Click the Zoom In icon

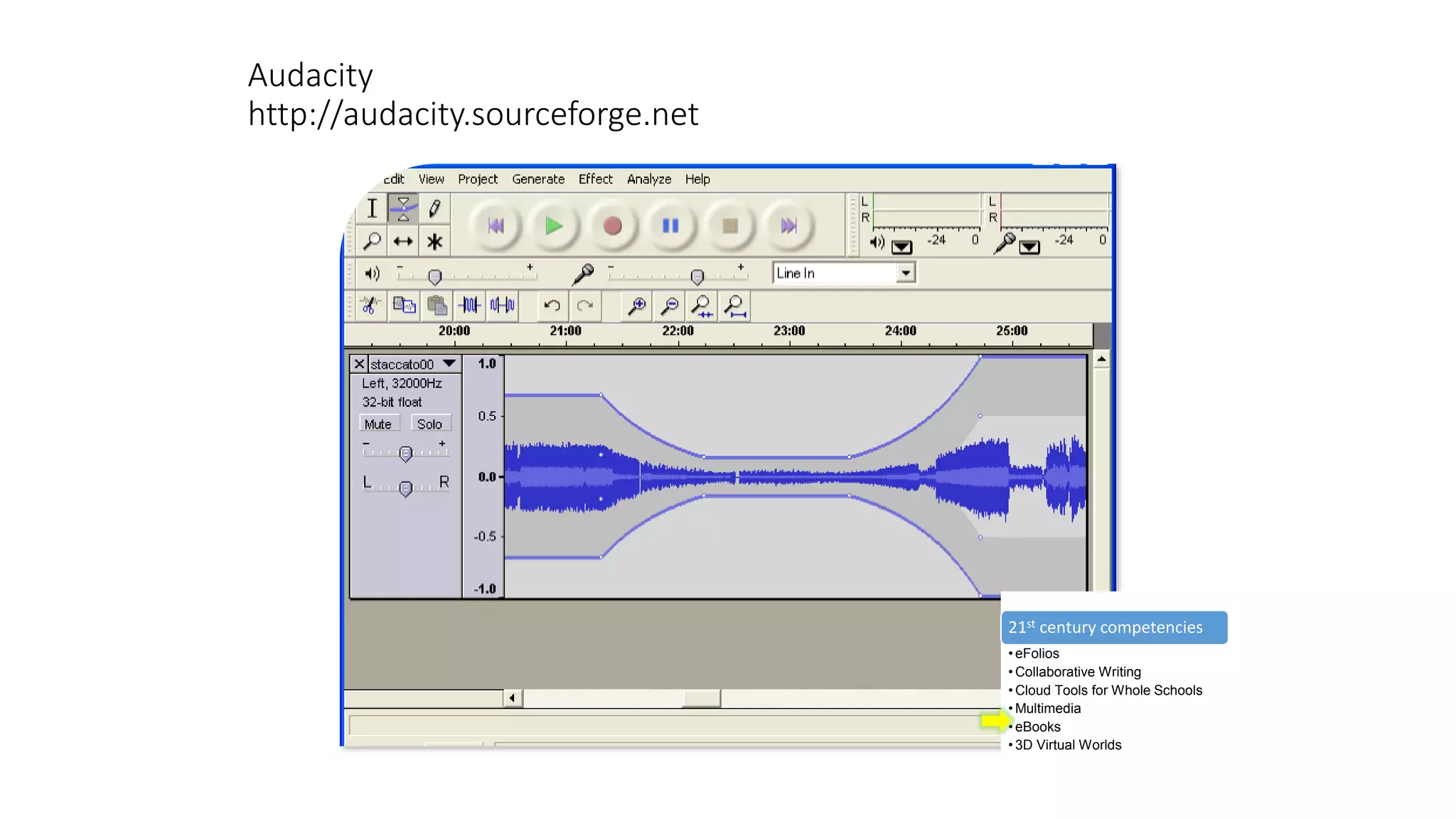[637, 306]
